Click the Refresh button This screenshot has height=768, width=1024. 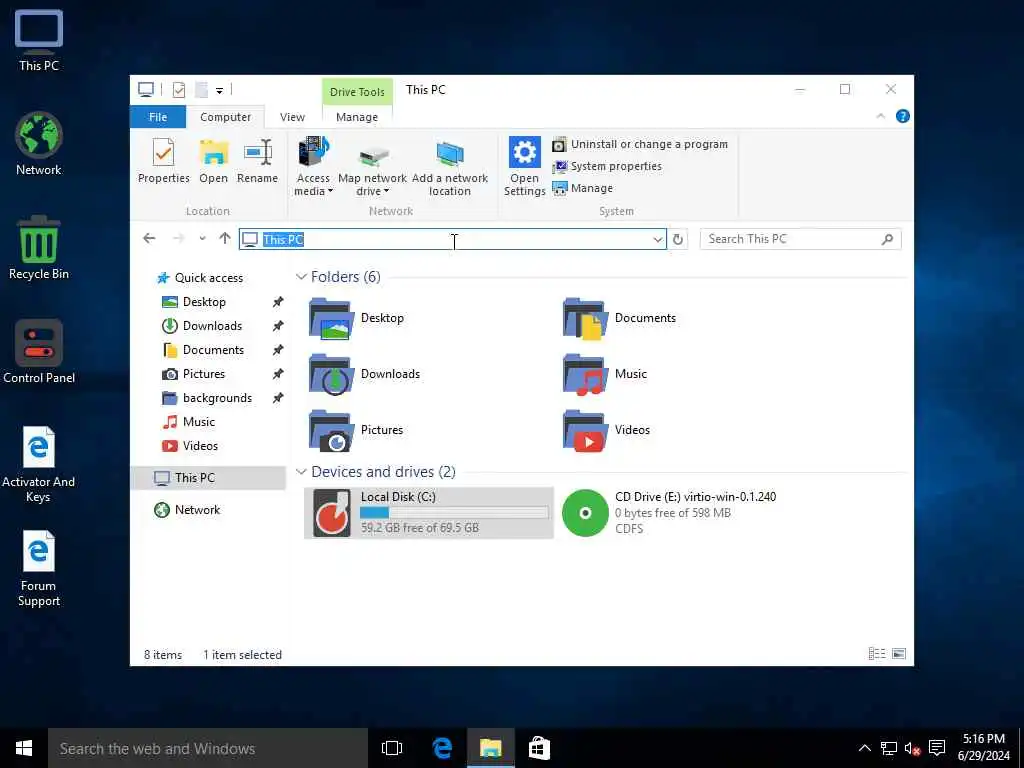pyautogui.click(x=678, y=239)
